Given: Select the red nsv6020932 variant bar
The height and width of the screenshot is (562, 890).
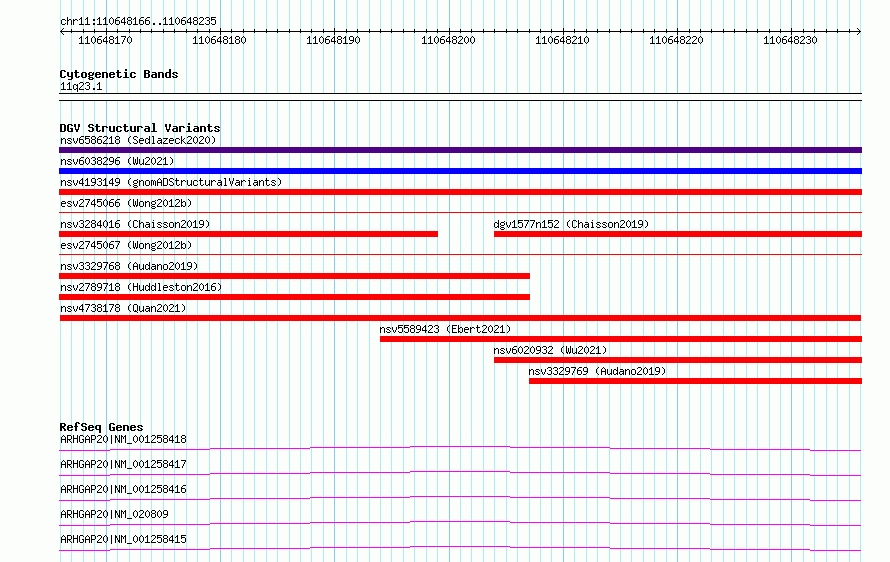Looking at the screenshot, I should click(x=678, y=360).
